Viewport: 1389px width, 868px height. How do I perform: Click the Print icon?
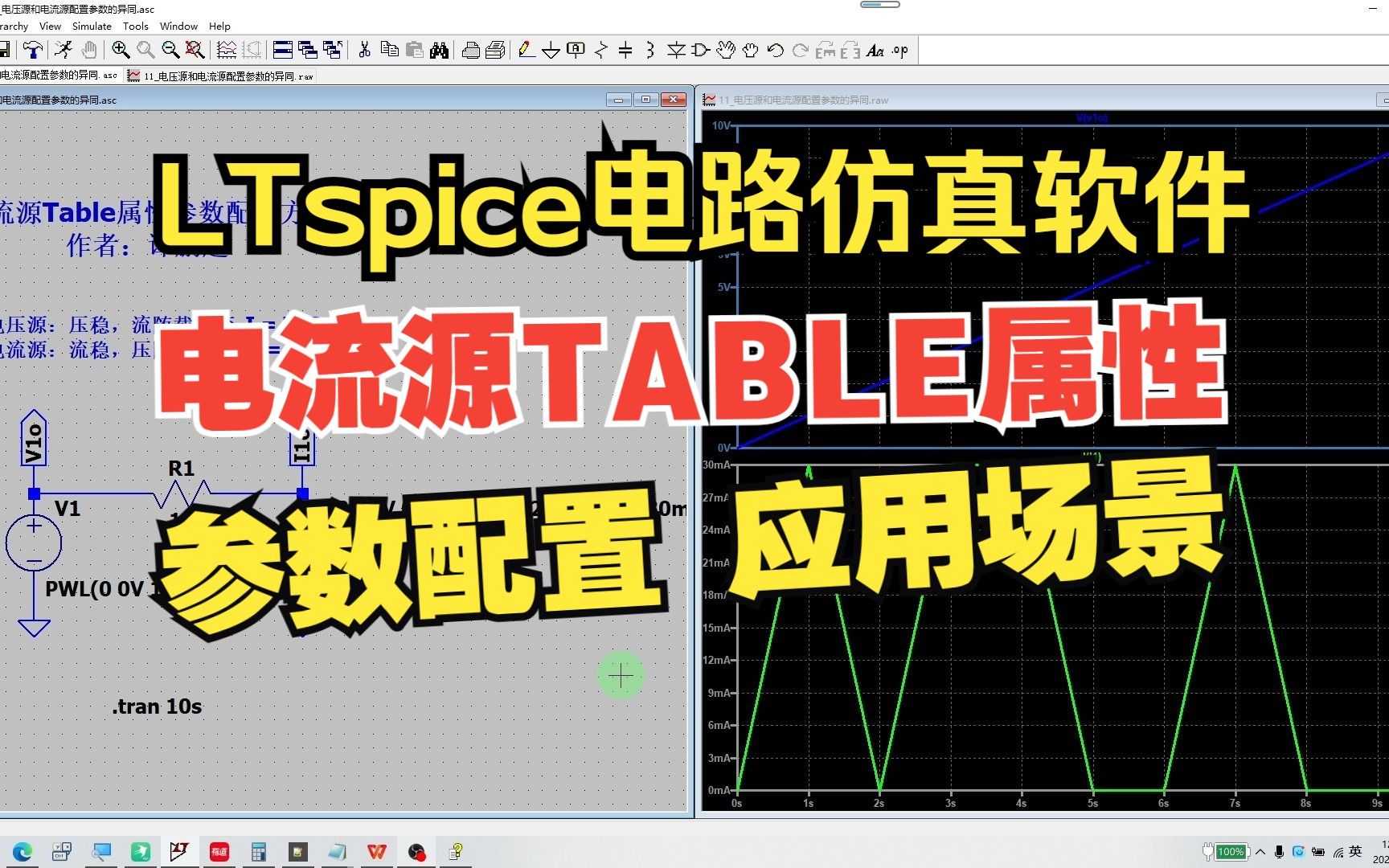471,51
